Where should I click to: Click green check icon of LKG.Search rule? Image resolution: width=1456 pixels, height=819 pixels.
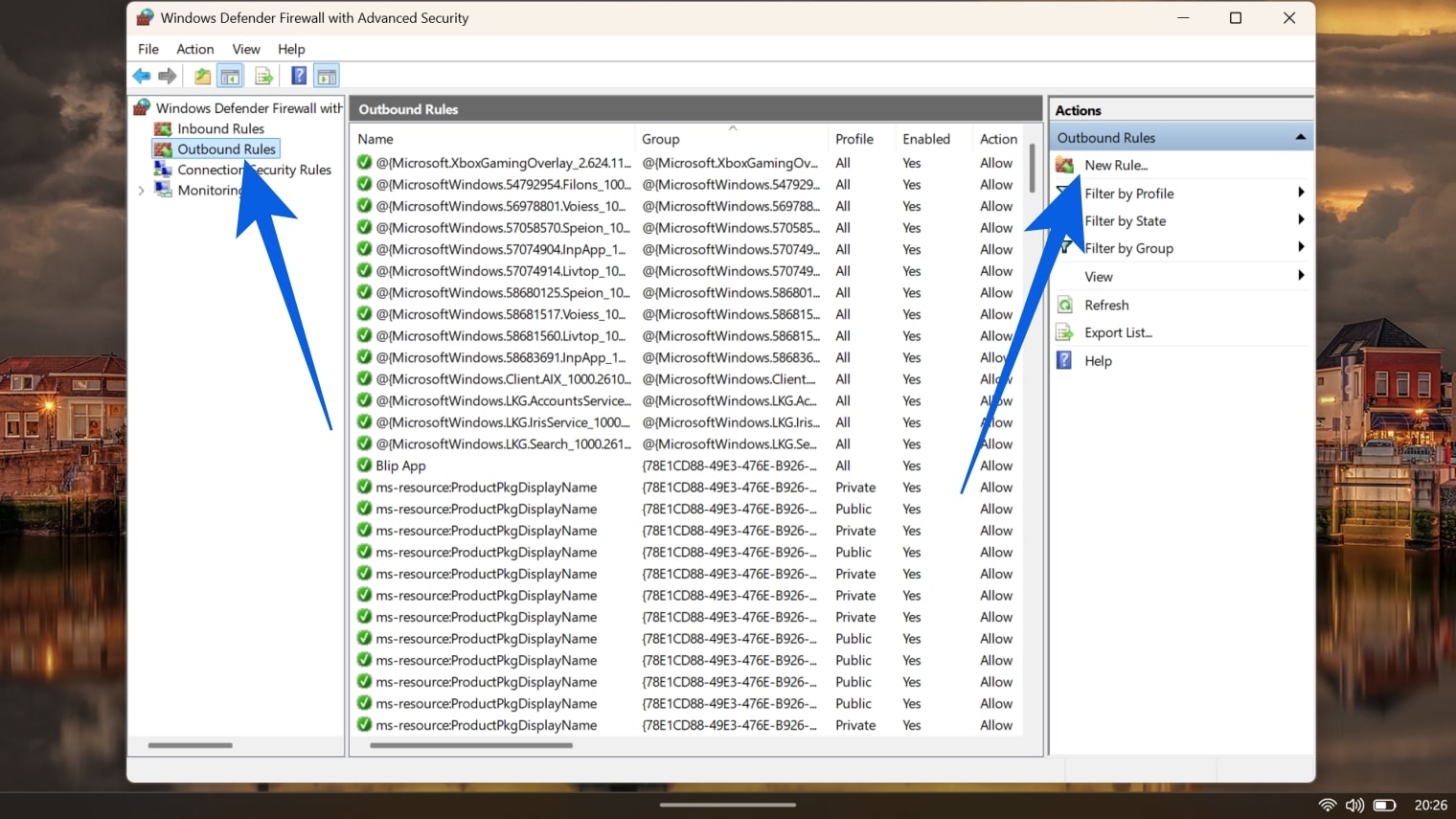click(364, 444)
